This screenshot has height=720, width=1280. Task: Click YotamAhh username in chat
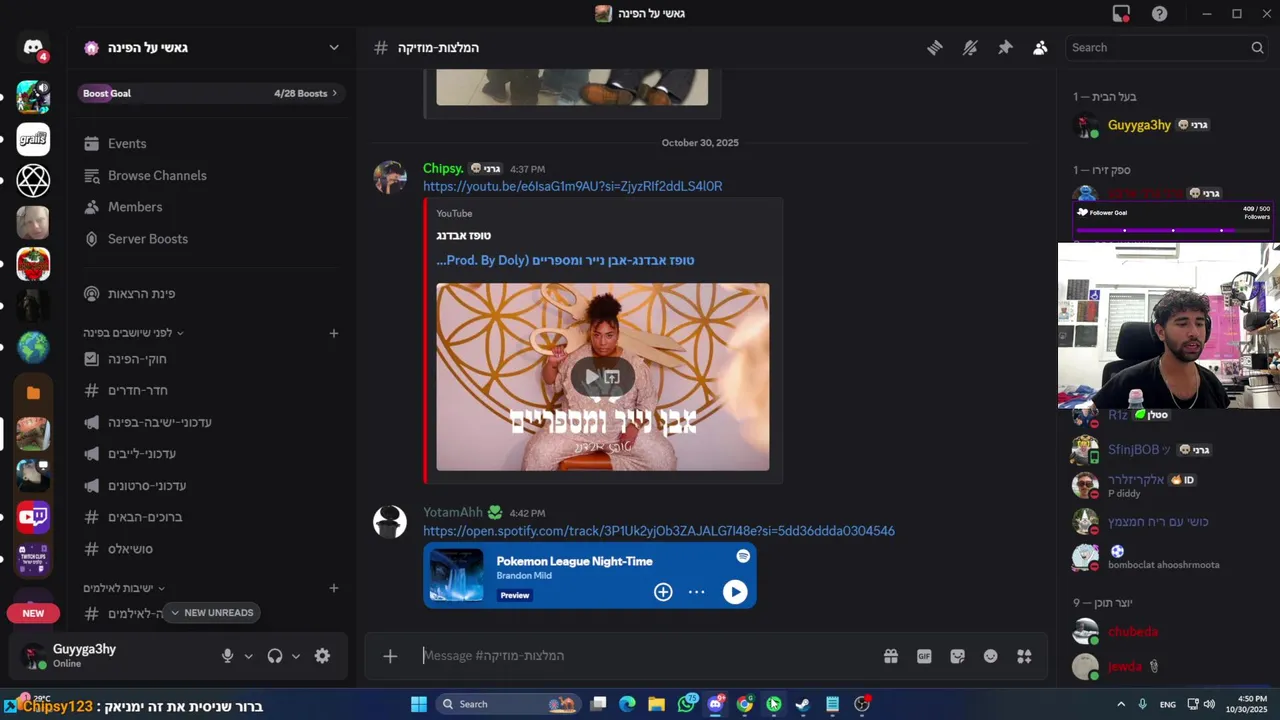[x=453, y=512]
